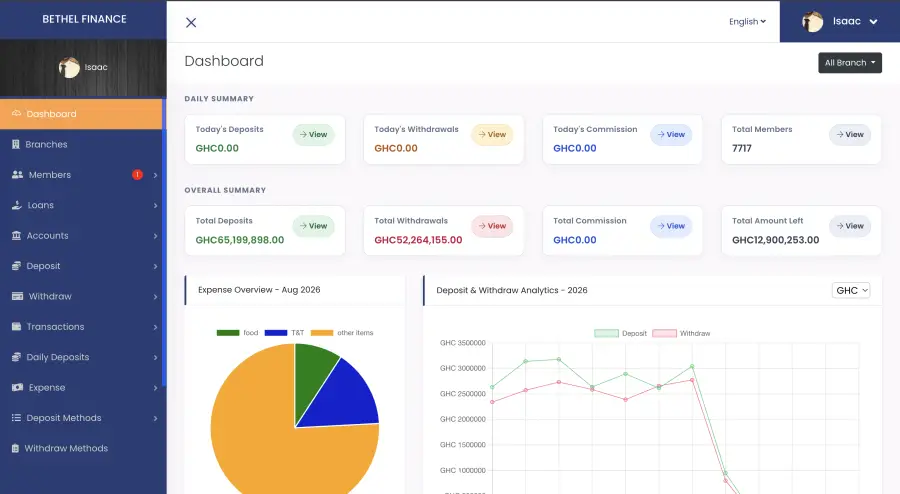
Task: Click the Transactions wallet icon
Action: point(16,326)
